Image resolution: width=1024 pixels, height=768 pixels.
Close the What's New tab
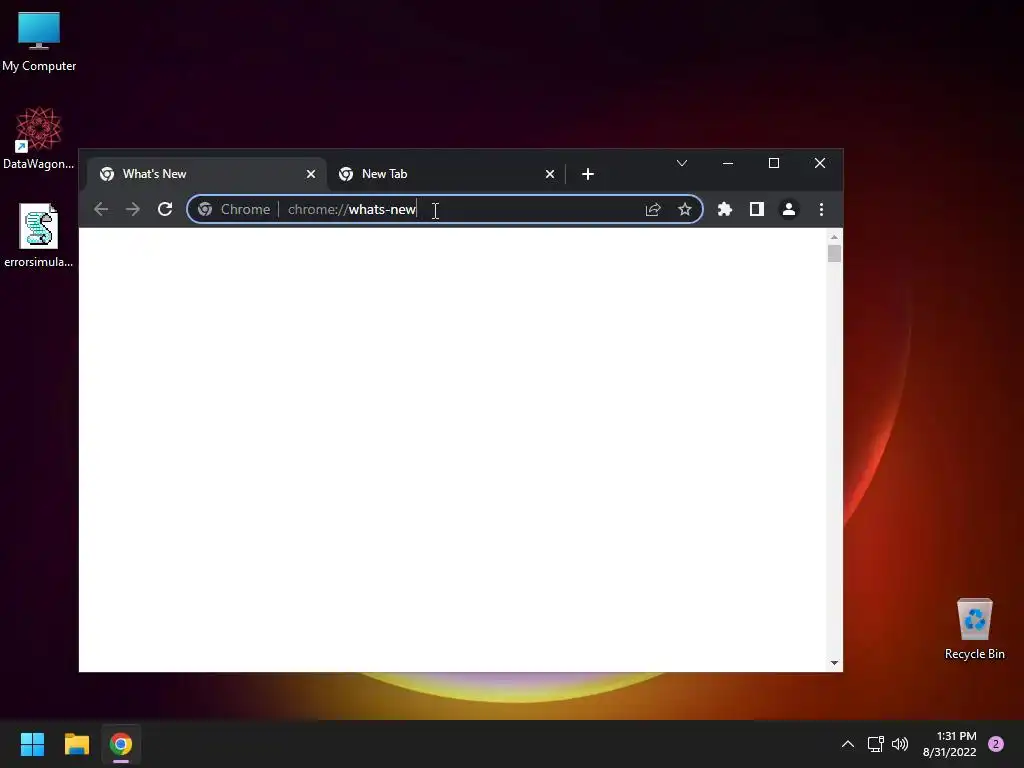(x=311, y=174)
